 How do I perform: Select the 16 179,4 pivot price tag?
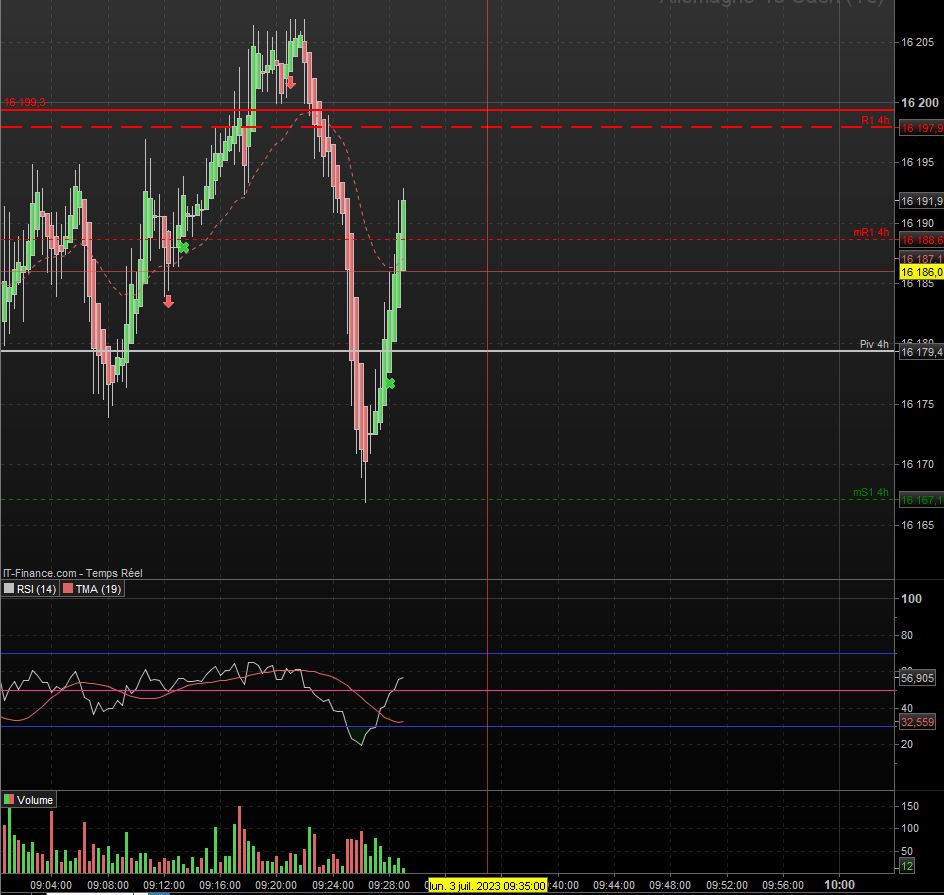921,352
